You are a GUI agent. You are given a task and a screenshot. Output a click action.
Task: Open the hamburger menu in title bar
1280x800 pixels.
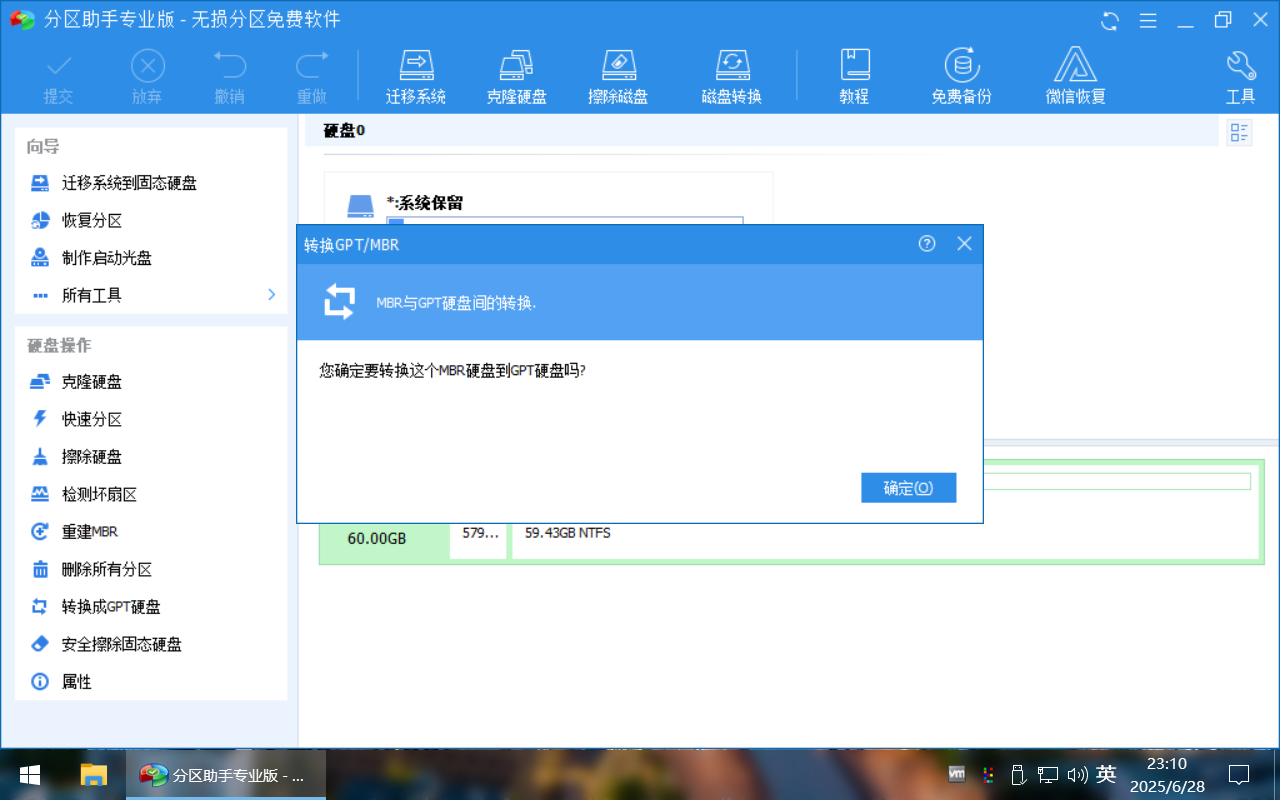point(1148,20)
